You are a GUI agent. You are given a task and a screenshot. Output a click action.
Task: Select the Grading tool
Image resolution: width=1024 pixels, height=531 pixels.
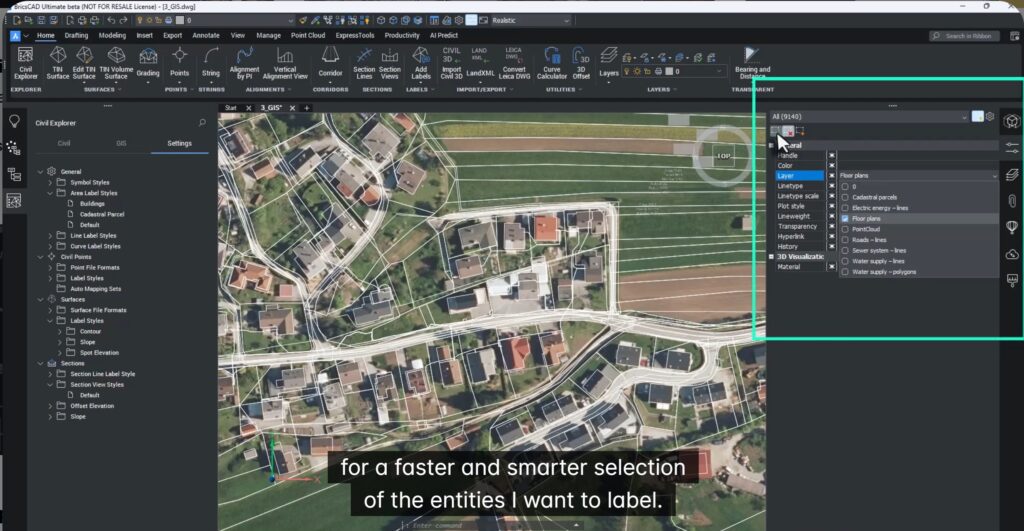[x=148, y=63]
